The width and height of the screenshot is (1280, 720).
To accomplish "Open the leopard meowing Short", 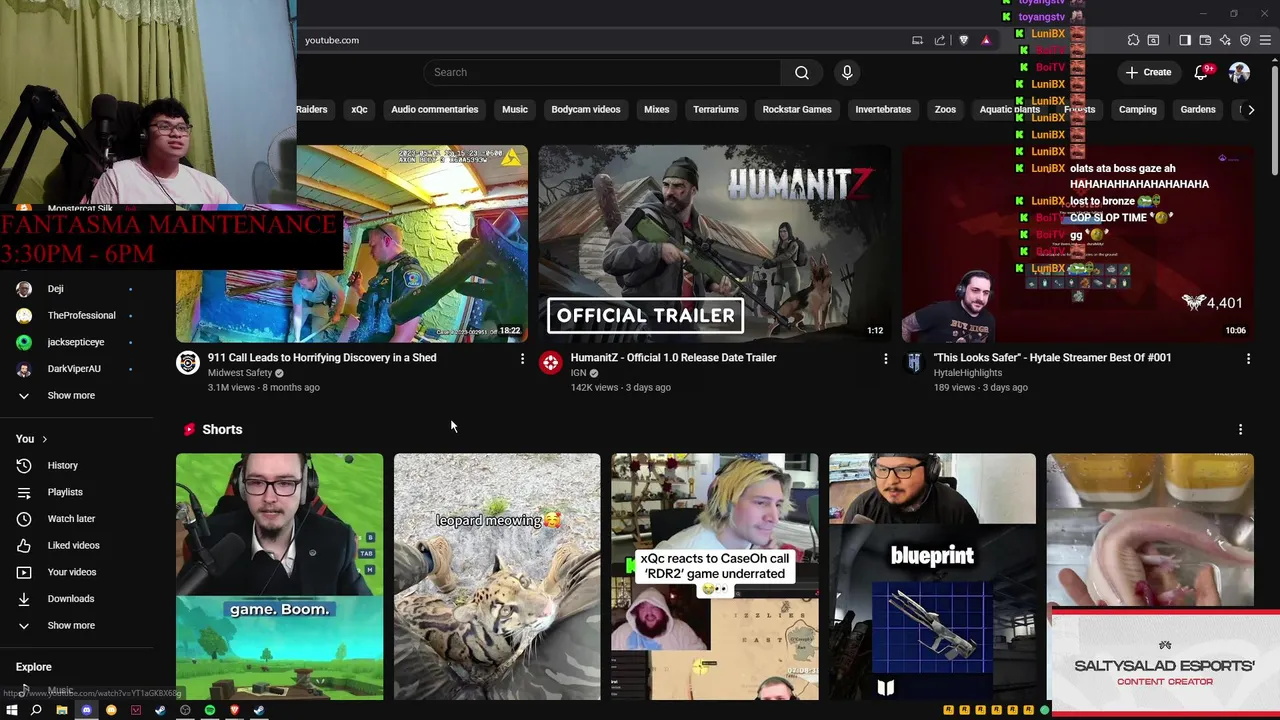I will 497,577.
